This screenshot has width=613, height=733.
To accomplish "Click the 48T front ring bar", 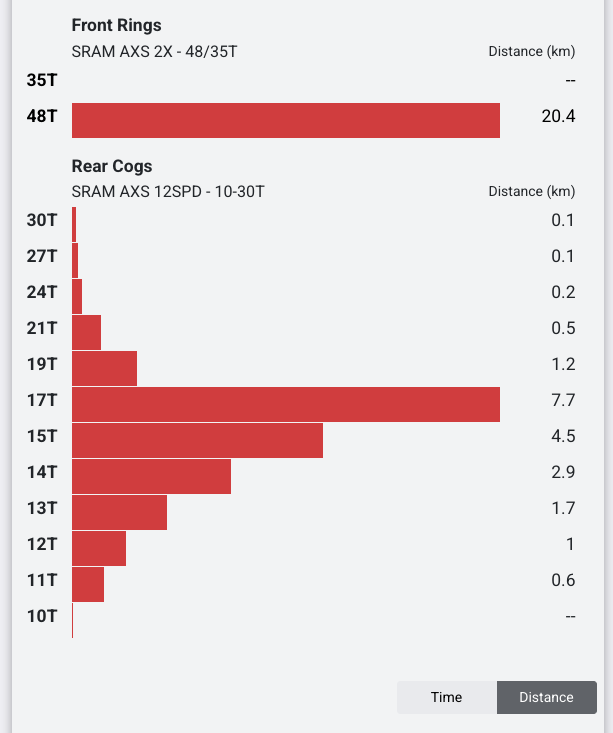I will click(x=286, y=120).
